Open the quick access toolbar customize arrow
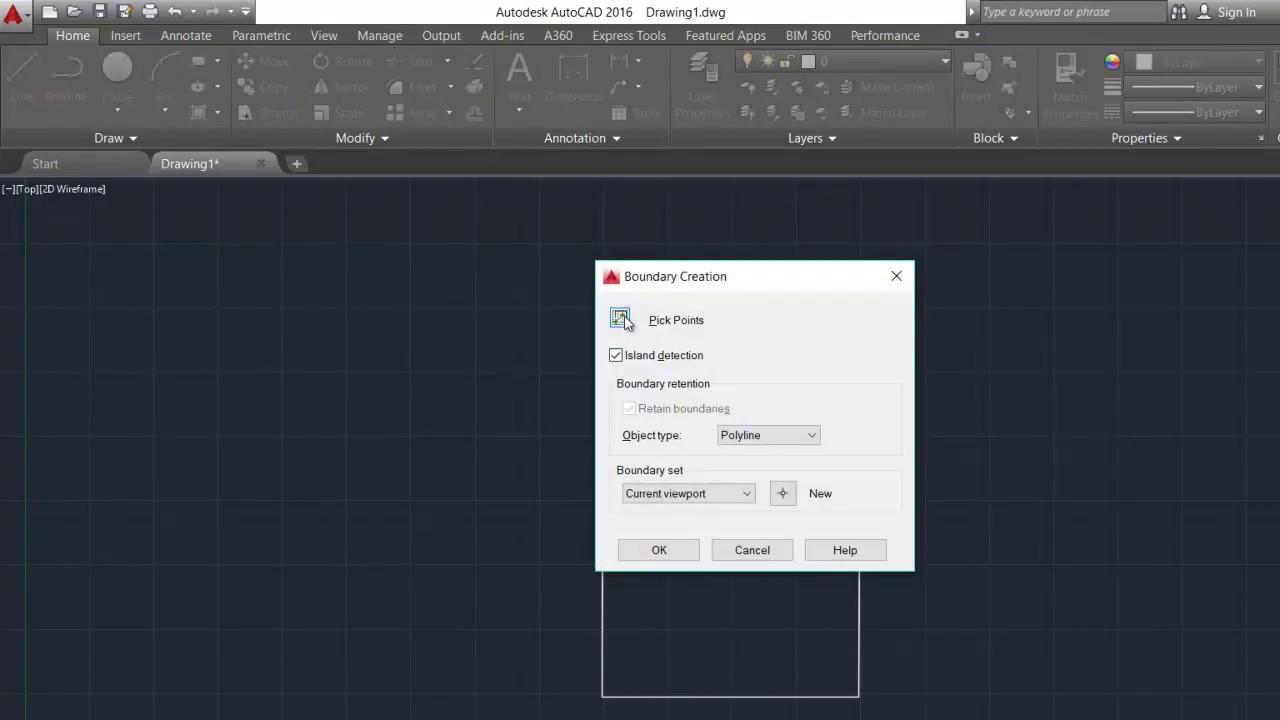This screenshot has width=1280, height=720. (246, 12)
